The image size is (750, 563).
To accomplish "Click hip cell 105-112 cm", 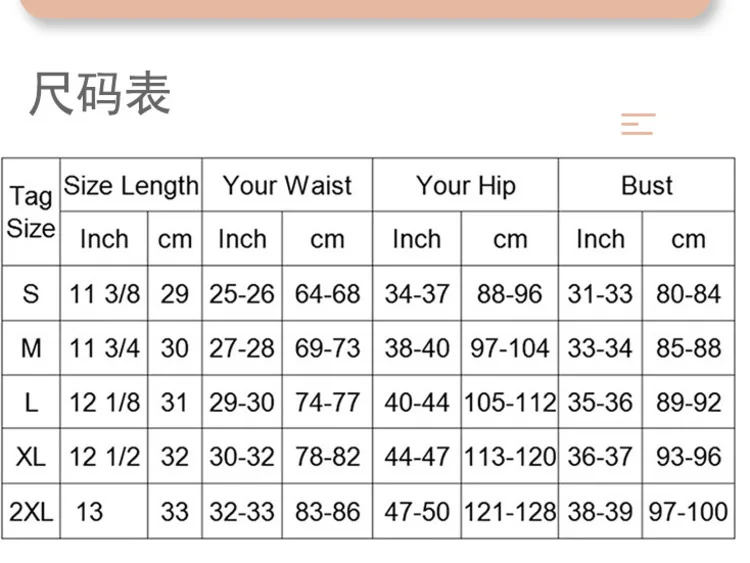I will point(510,402).
